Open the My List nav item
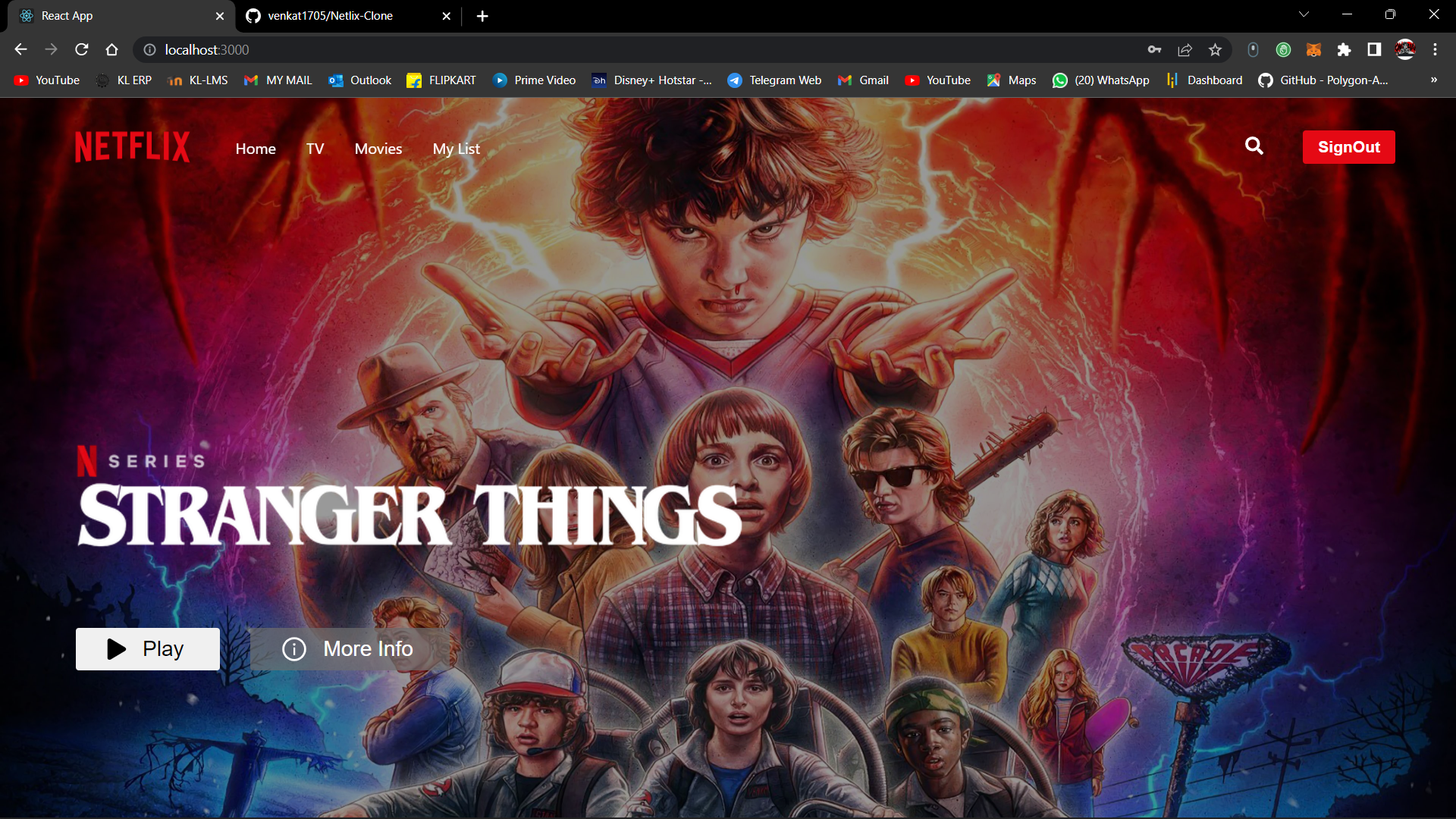This screenshot has width=1456, height=819. coord(457,149)
